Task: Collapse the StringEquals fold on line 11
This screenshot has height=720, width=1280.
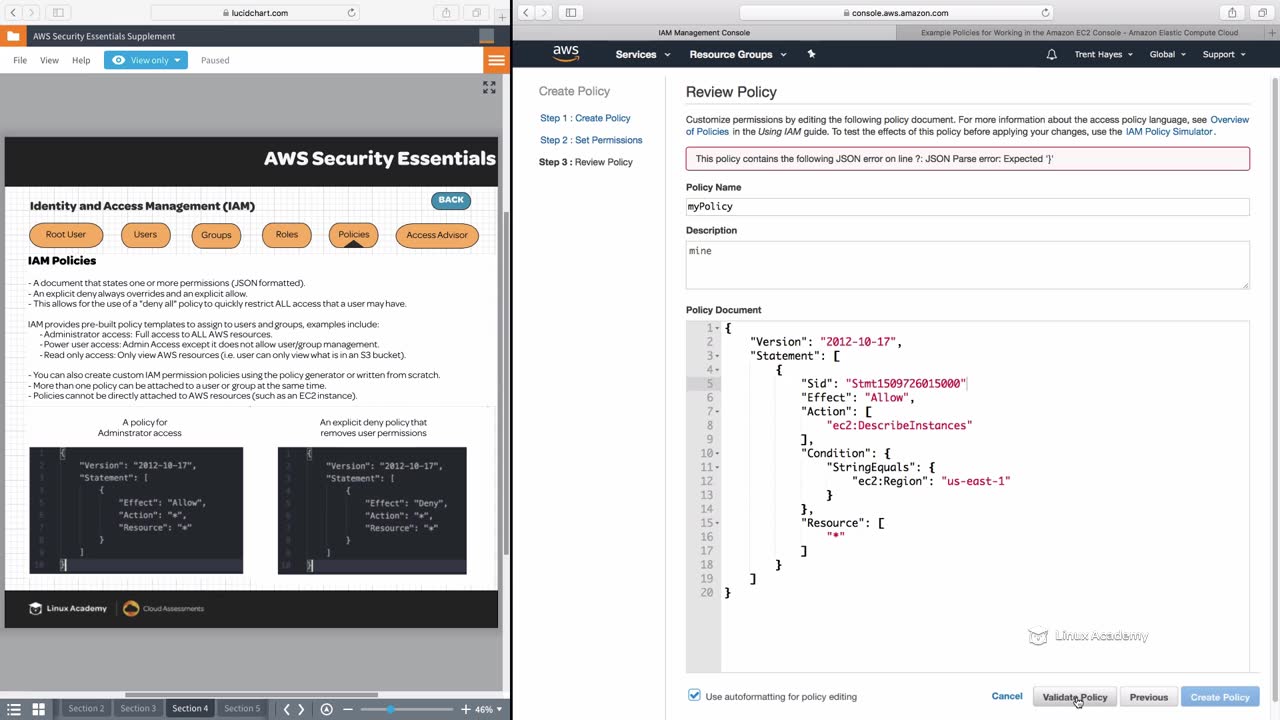Action: pos(718,468)
